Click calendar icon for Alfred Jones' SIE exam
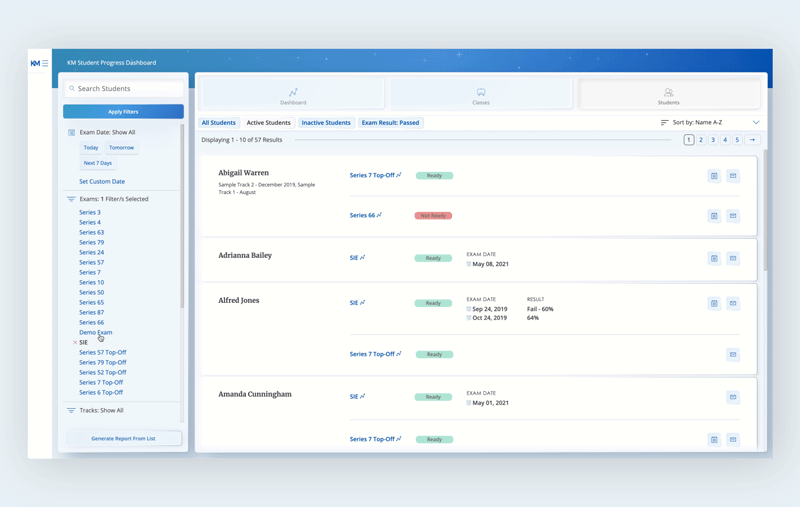800x507 pixels. (x=714, y=303)
